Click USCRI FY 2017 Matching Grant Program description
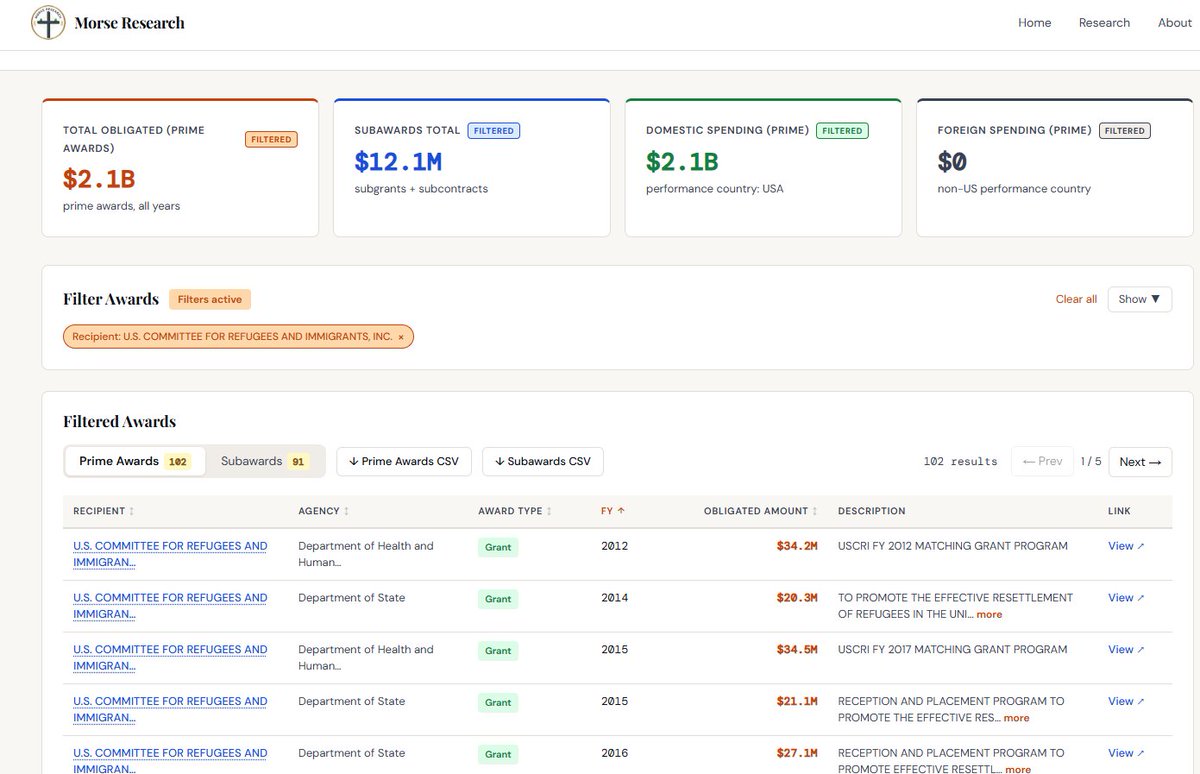The width and height of the screenshot is (1200, 774). point(953,650)
